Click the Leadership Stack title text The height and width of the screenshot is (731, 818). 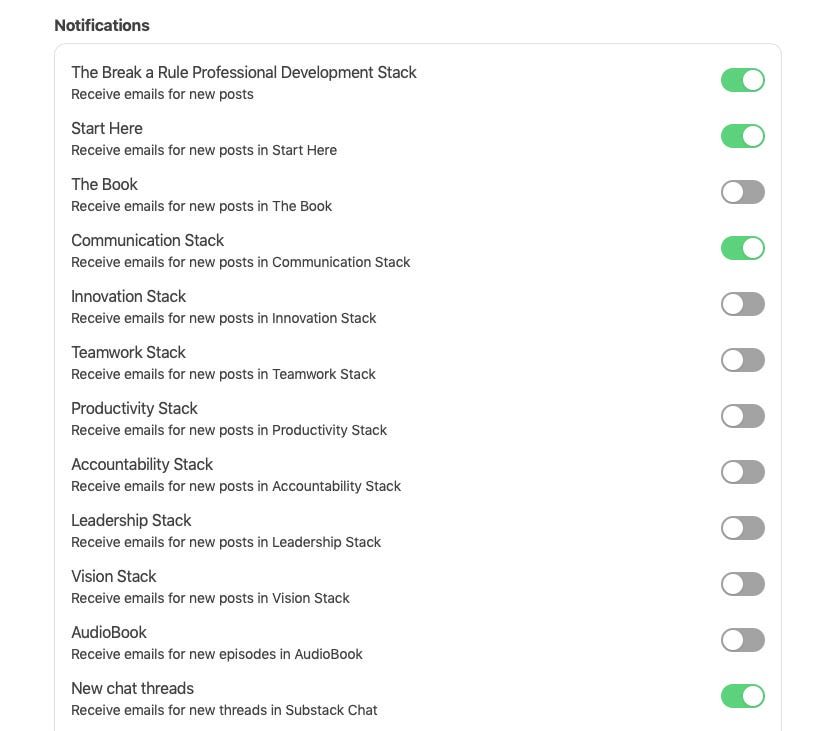click(131, 521)
